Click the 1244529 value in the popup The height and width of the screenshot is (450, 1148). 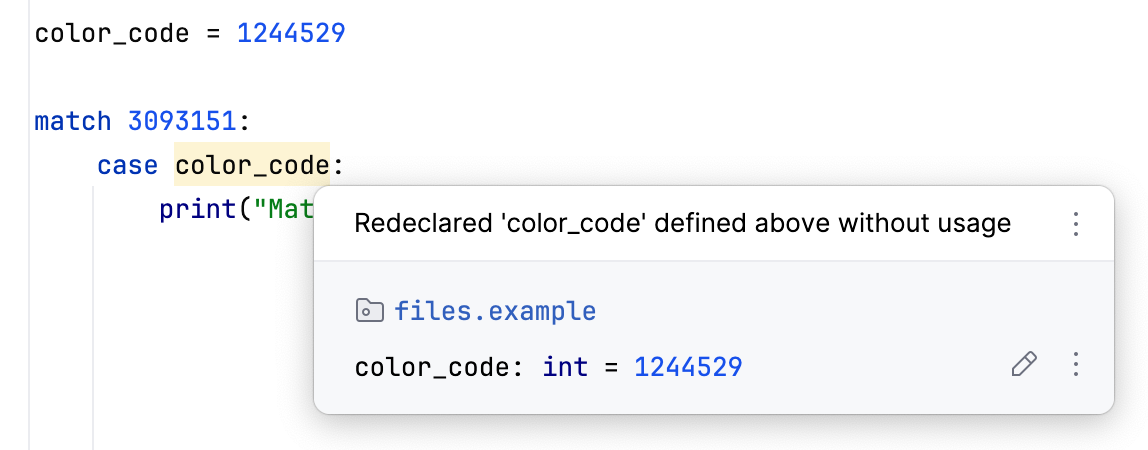click(688, 367)
